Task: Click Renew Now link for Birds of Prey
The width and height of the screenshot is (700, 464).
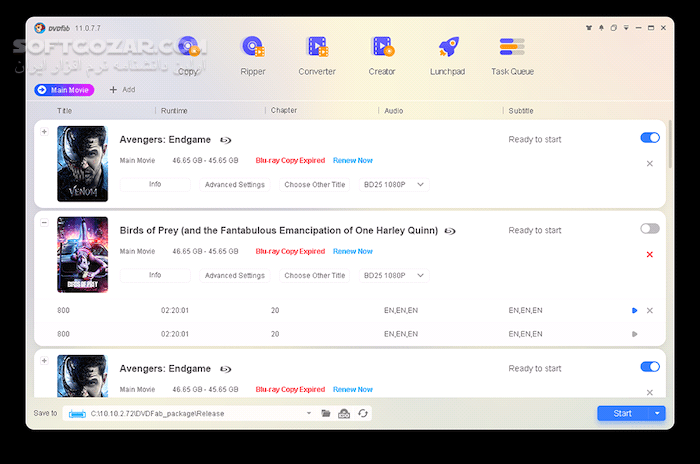Action: 352,252
